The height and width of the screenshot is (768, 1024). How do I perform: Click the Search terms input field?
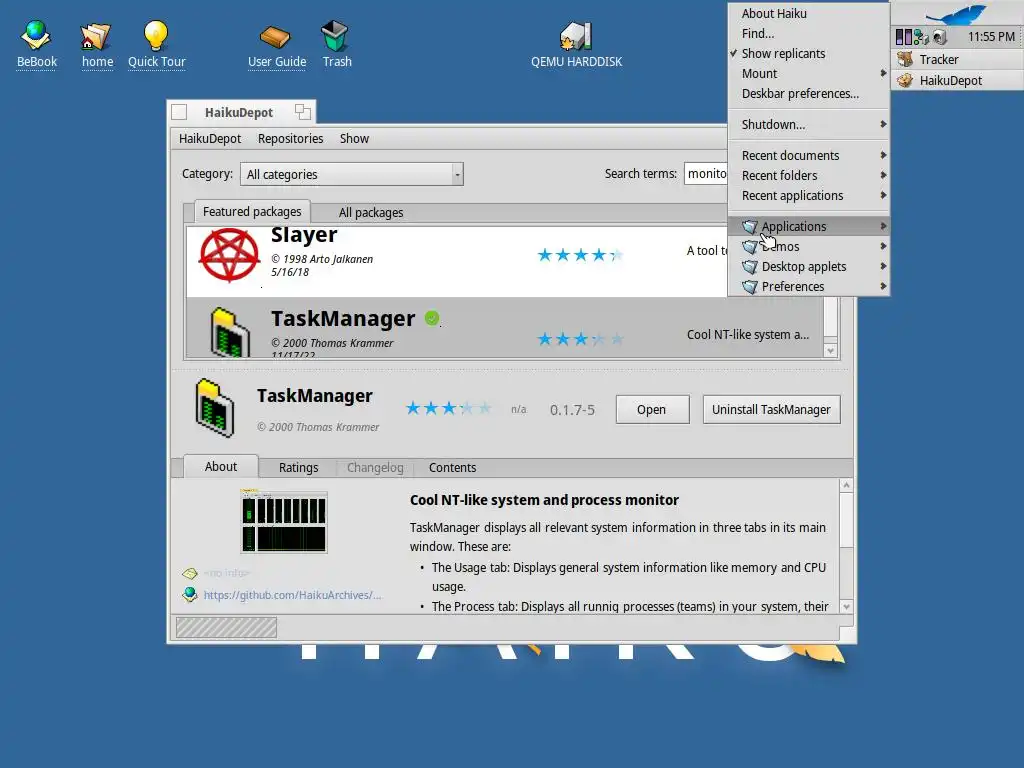pos(707,174)
